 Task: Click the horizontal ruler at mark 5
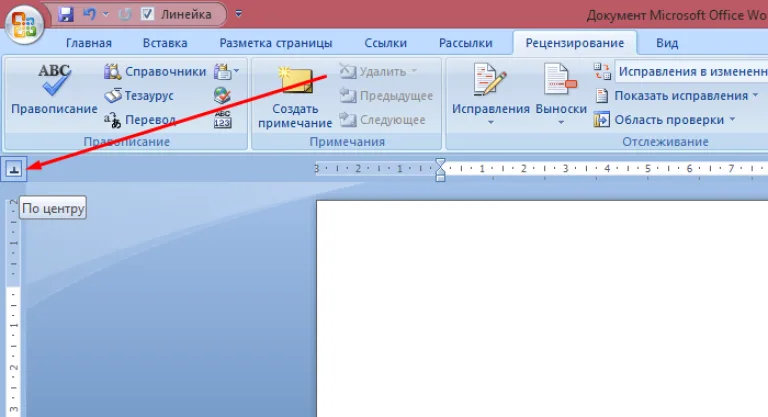click(x=648, y=169)
